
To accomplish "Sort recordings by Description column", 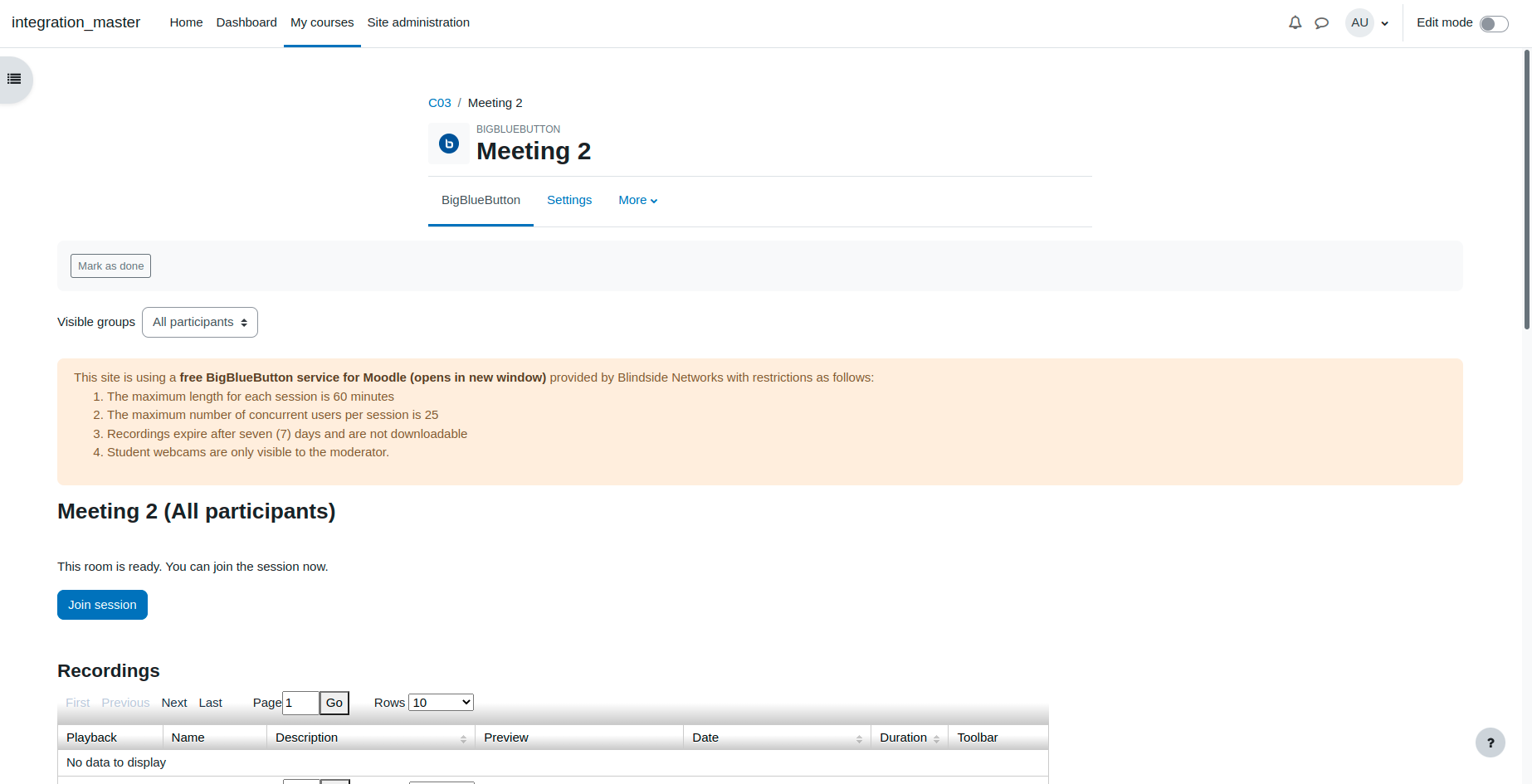I will pos(371,738).
